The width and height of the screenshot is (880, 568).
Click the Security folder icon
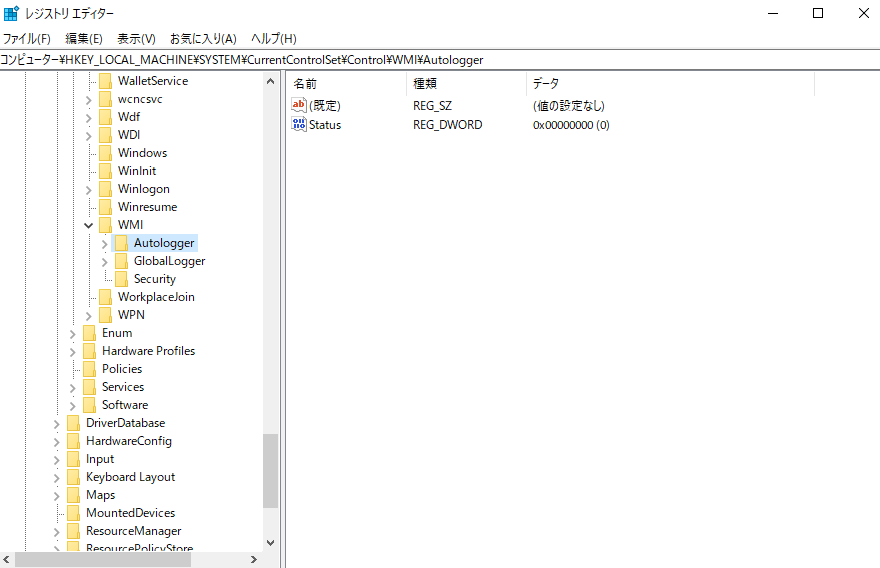121,279
